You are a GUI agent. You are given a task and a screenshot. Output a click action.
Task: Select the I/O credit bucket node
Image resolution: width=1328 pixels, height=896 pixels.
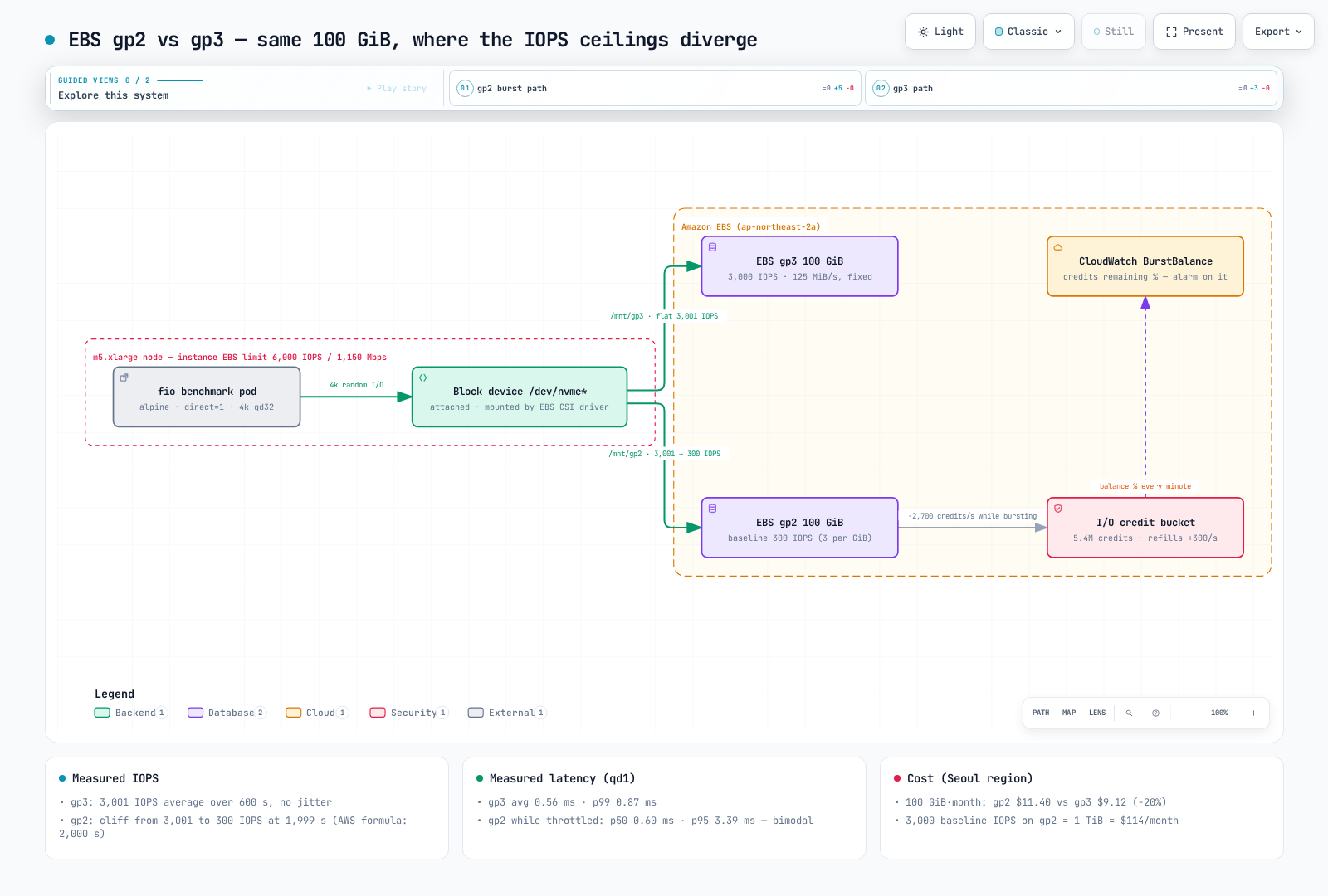click(x=1145, y=528)
